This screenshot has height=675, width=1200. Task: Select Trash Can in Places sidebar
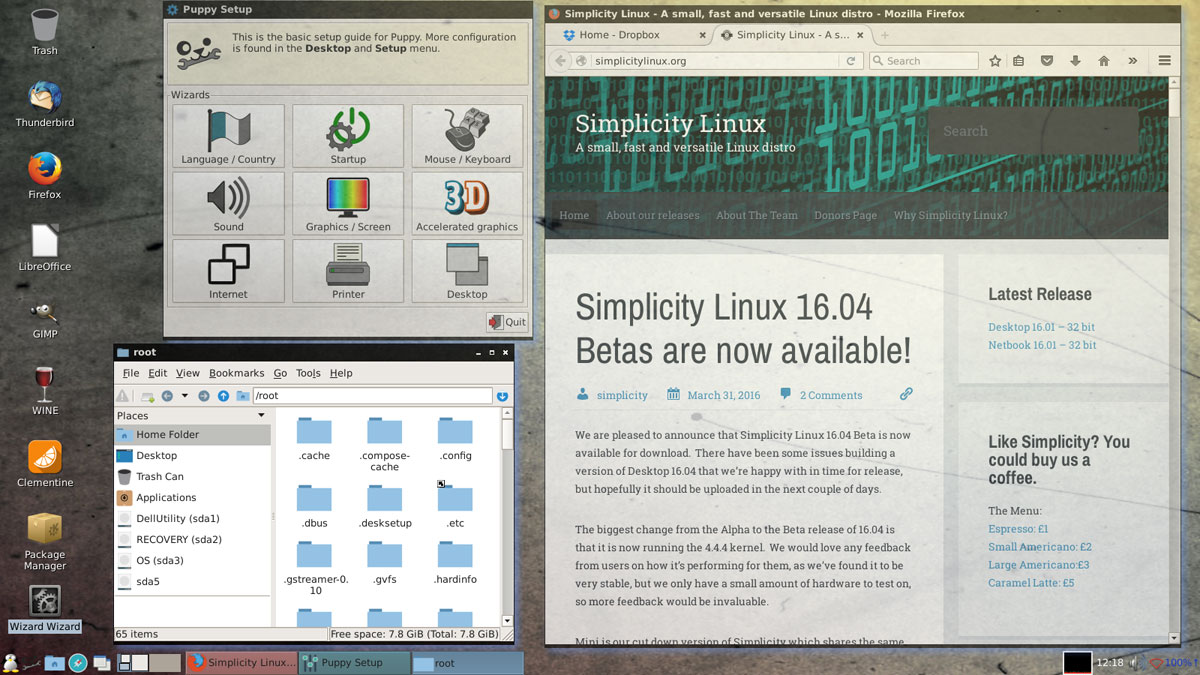(x=192, y=477)
